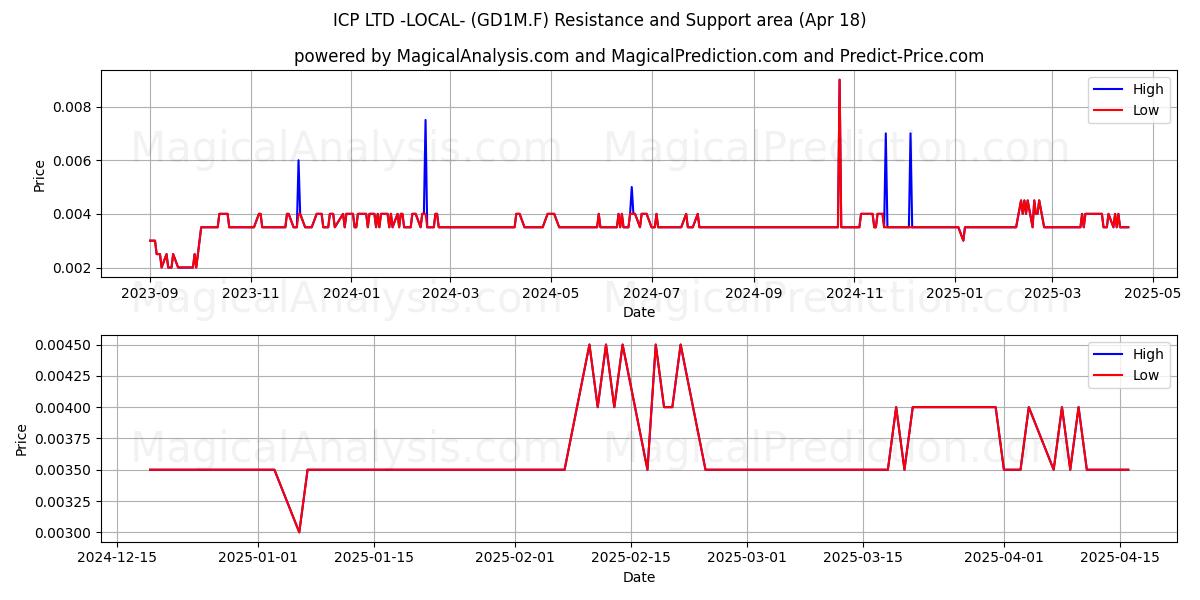1200x600 pixels.
Task: Click the upper chart x-axis label '2023-11'
Action: pos(251,292)
